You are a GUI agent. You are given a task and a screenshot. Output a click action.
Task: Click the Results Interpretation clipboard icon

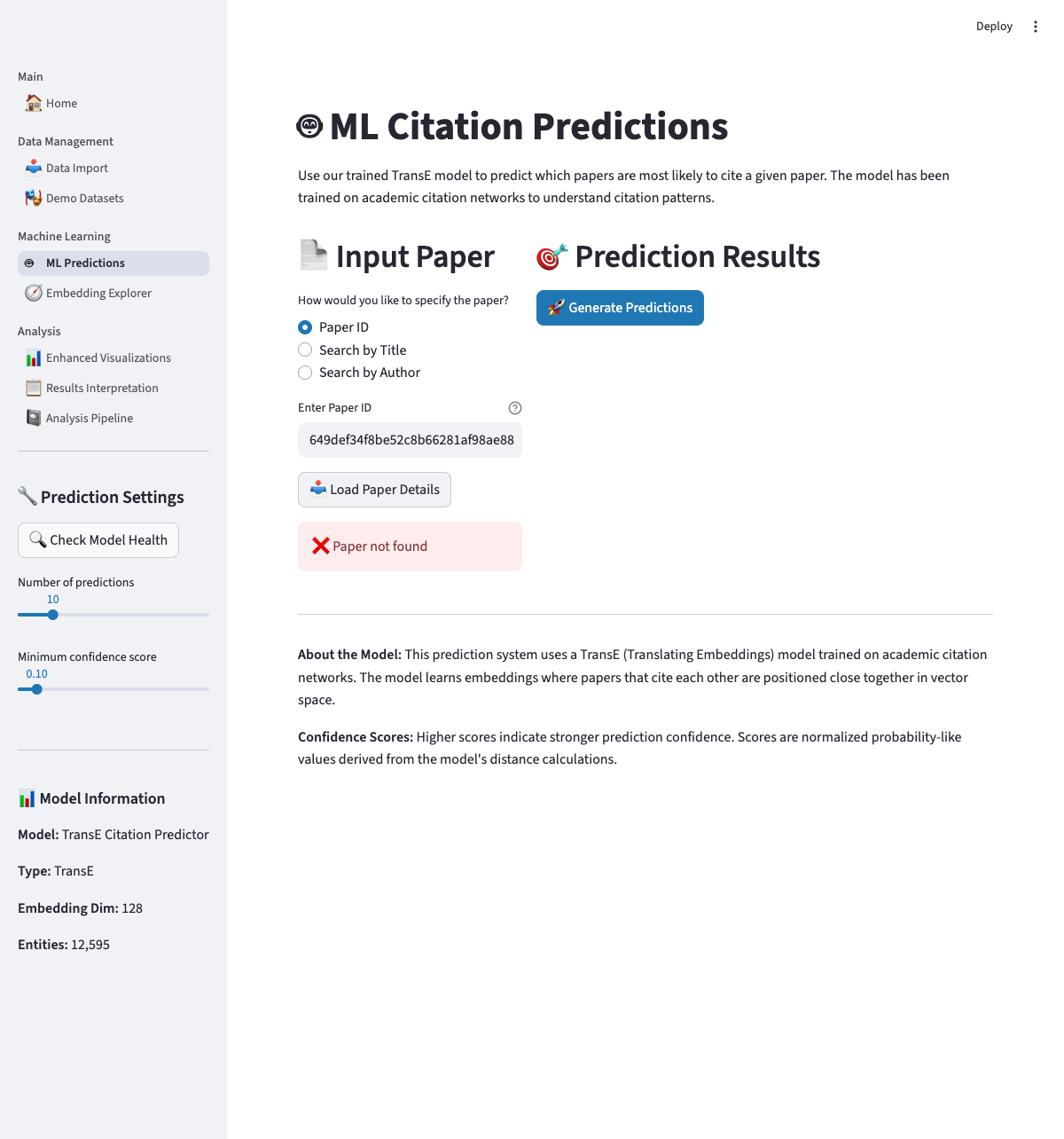point(34,388)
